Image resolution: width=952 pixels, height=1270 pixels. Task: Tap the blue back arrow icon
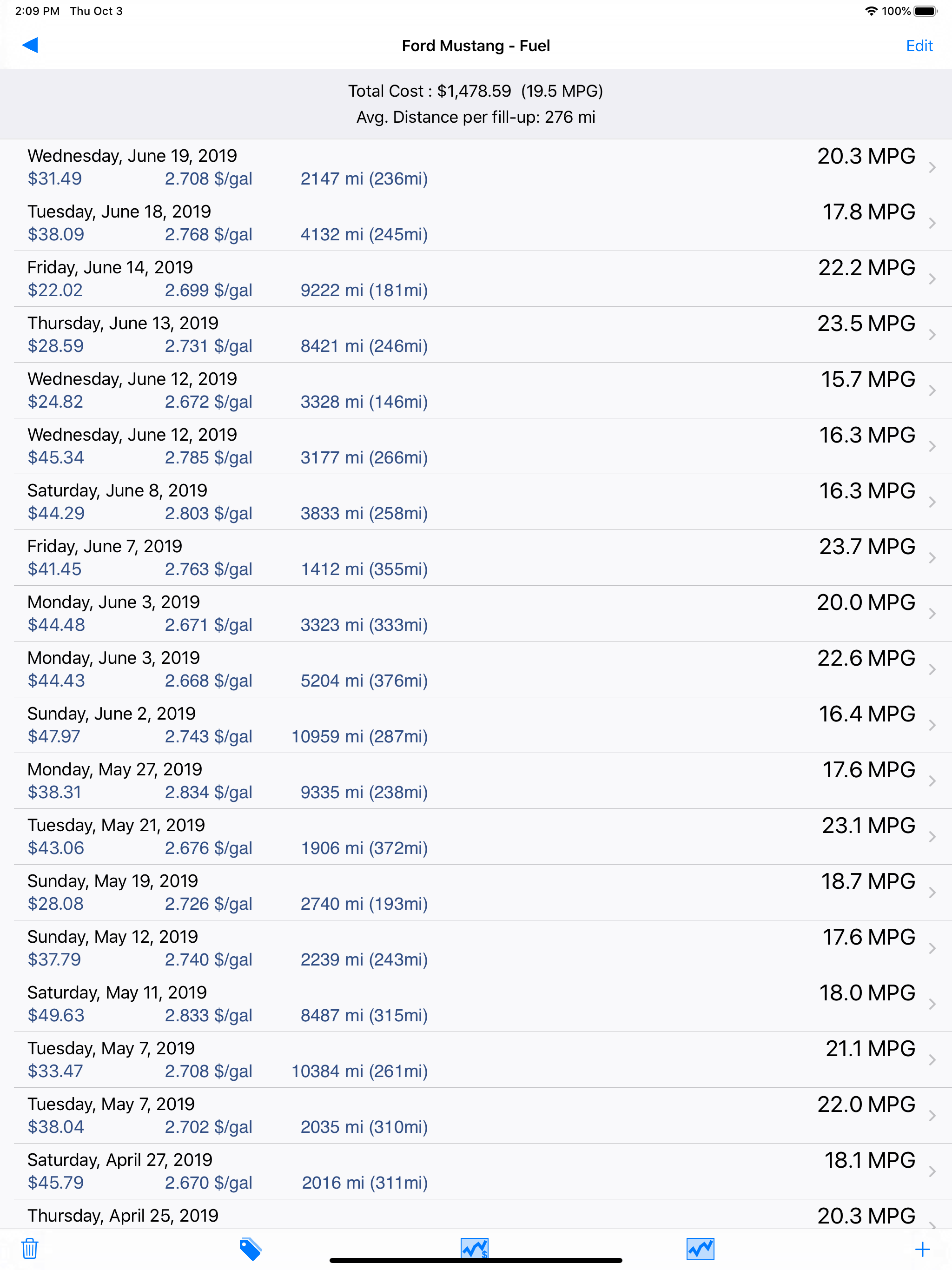point(30,46)
